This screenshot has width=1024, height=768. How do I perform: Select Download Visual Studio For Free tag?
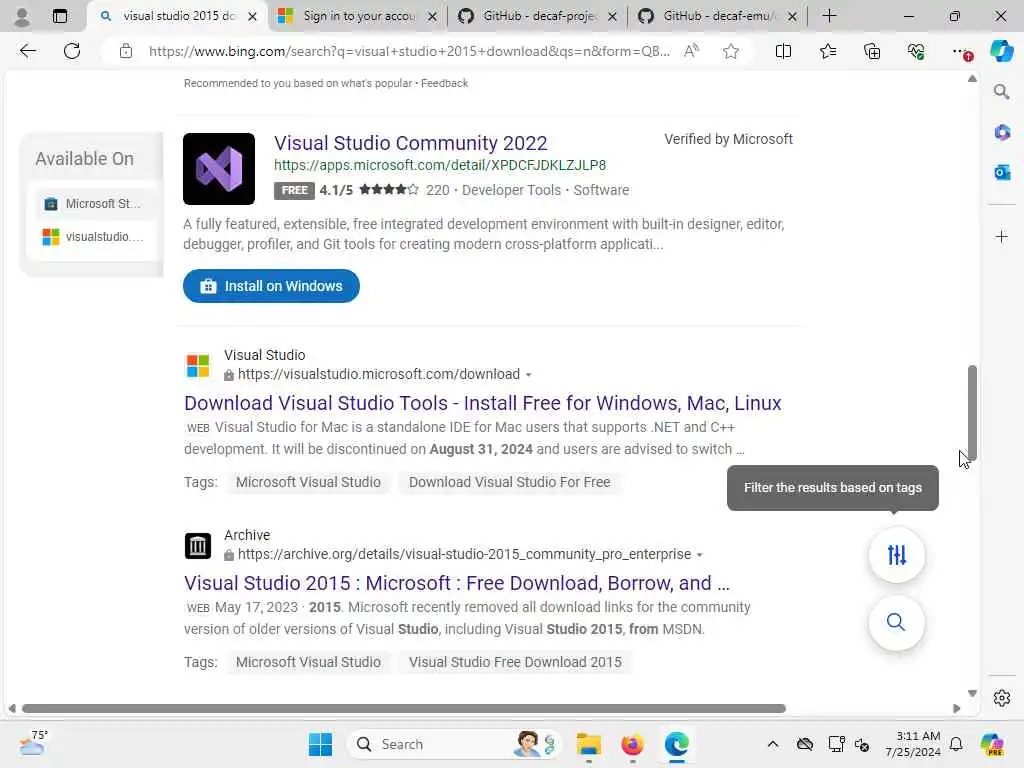click(x=509, y=482)
